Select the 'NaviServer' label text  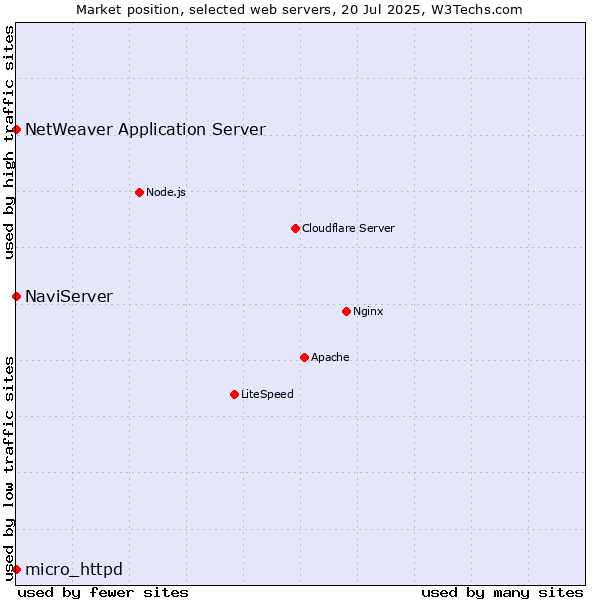69,296
